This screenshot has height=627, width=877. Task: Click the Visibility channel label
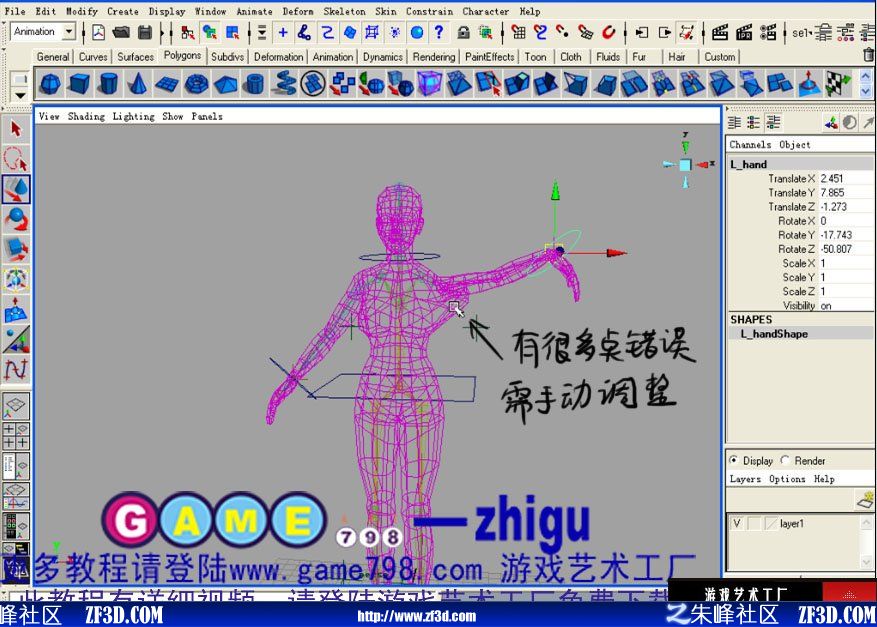799,305
